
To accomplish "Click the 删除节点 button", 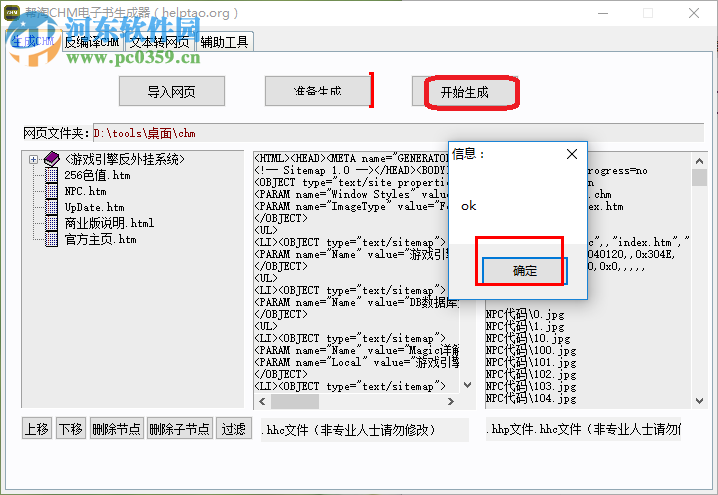I will click(117, 429).
